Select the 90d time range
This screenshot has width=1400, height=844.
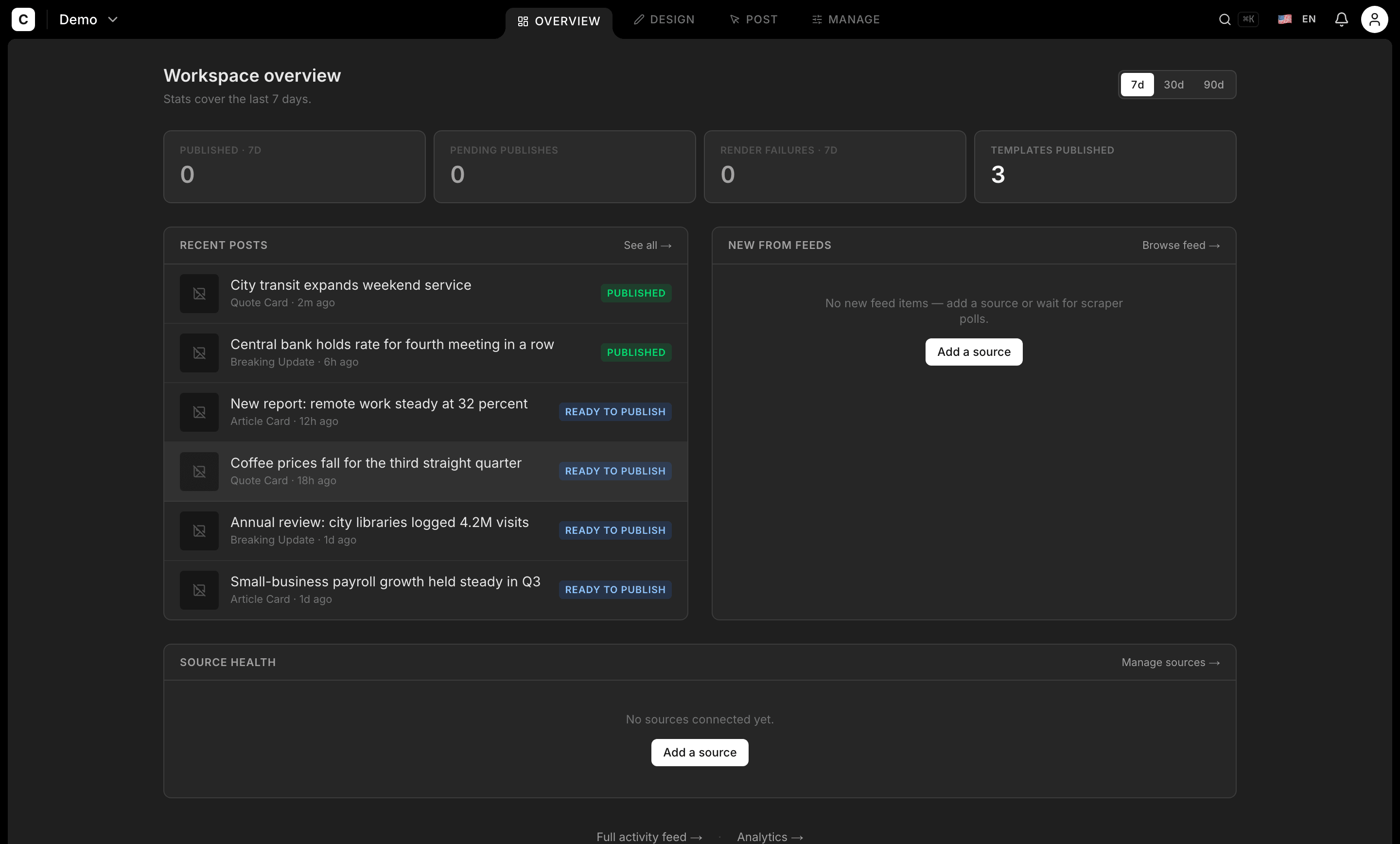(x=1213, y=85)
